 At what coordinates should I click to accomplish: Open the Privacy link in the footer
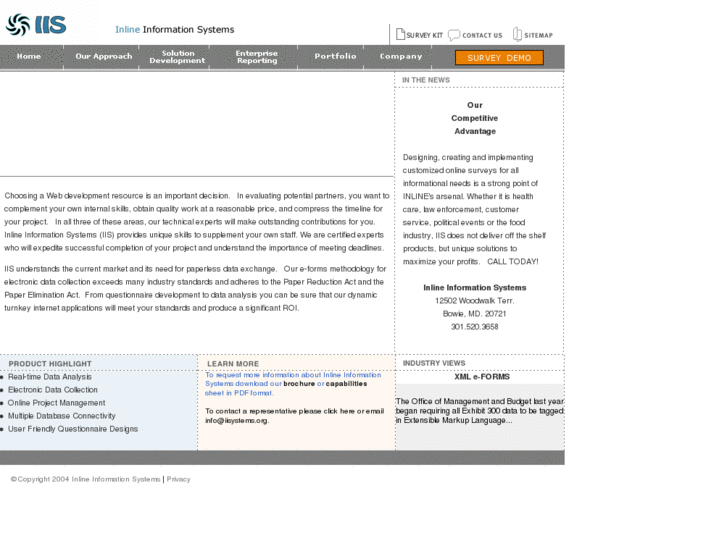179,479
